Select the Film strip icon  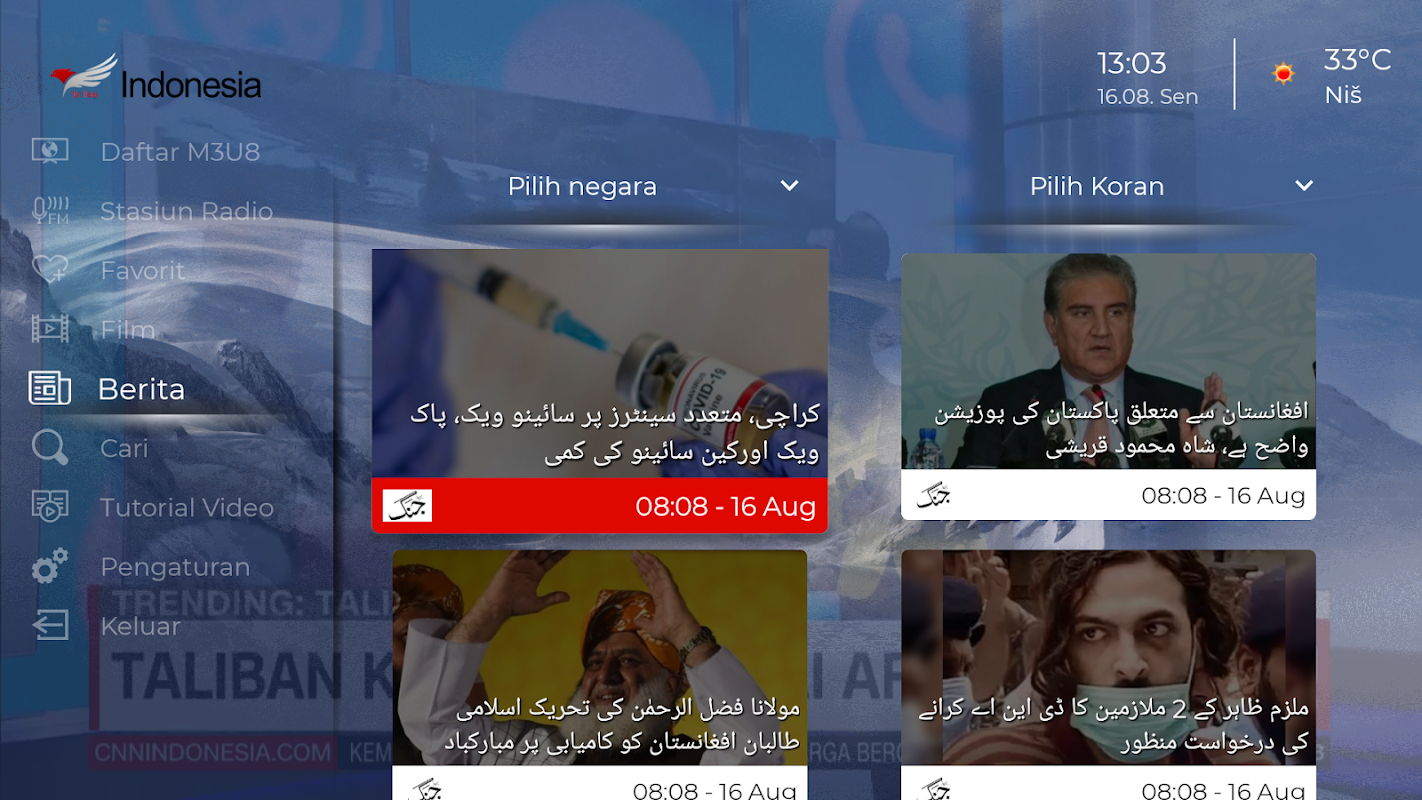pos(50,329)
